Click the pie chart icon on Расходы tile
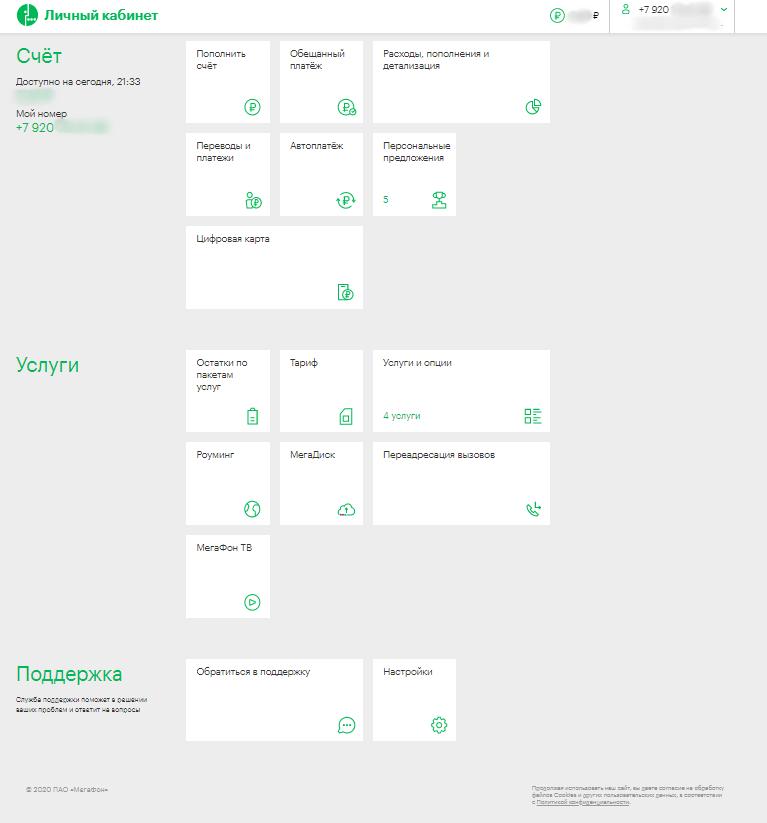This screenshot has width=767, height=823. (x=533, y=107)
